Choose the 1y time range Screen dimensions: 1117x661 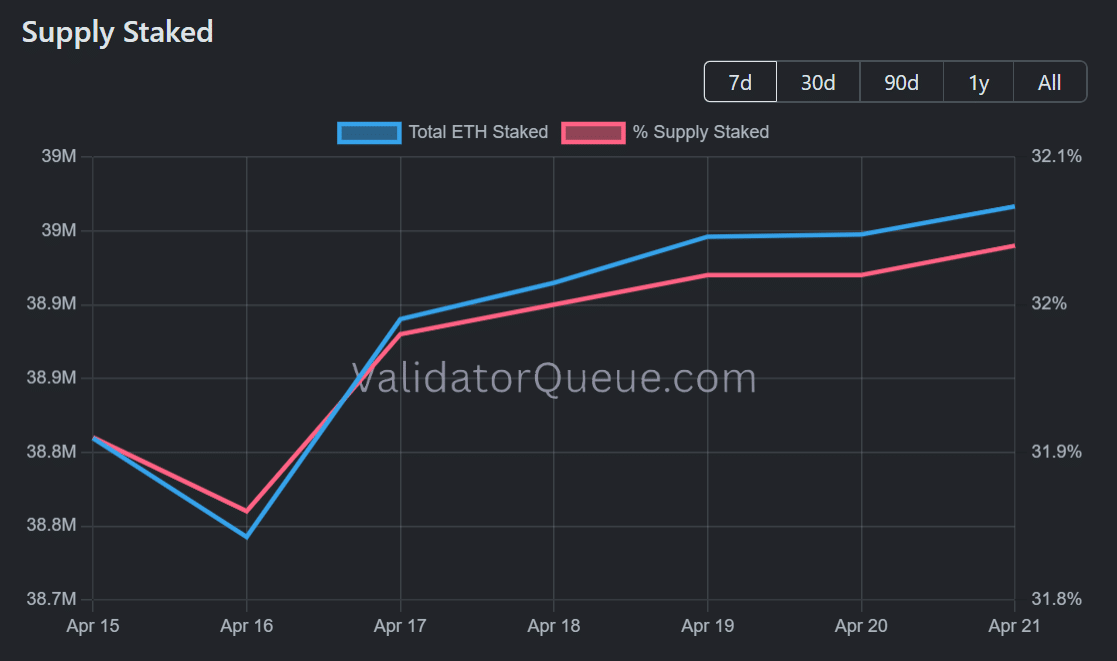pos(978,82)
